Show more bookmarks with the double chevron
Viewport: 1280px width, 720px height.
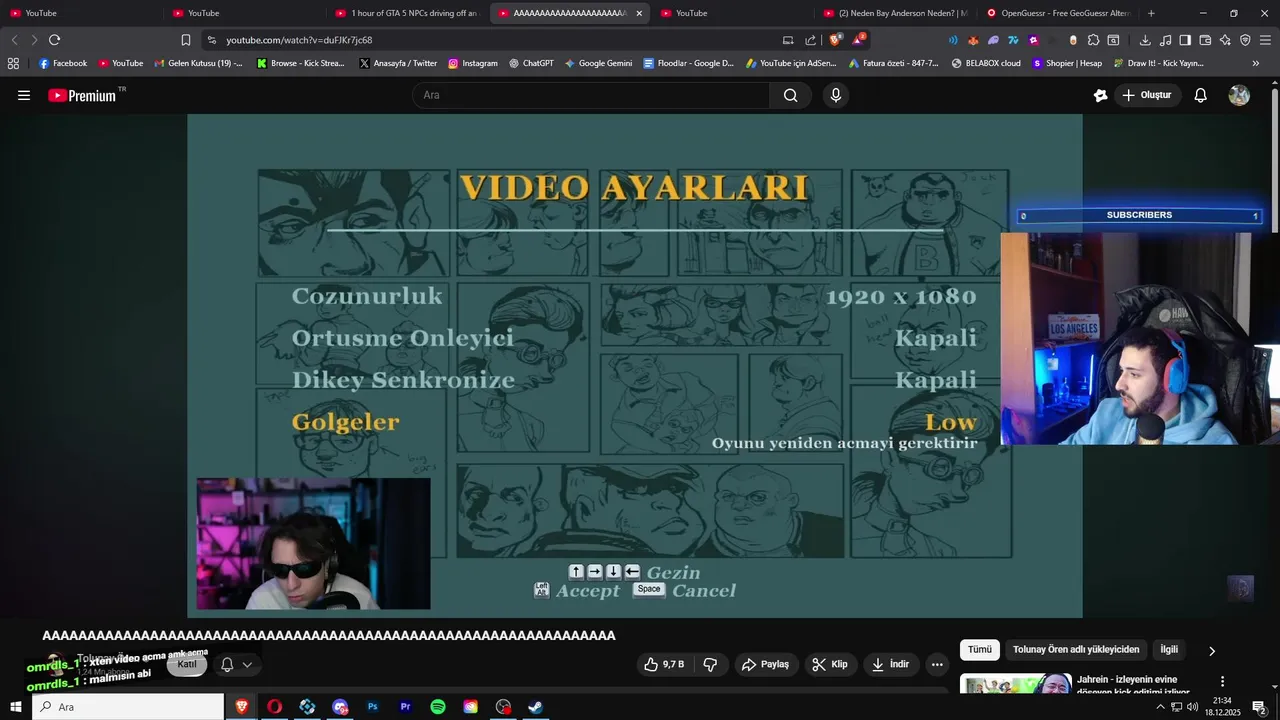(x=1256, y=63)
